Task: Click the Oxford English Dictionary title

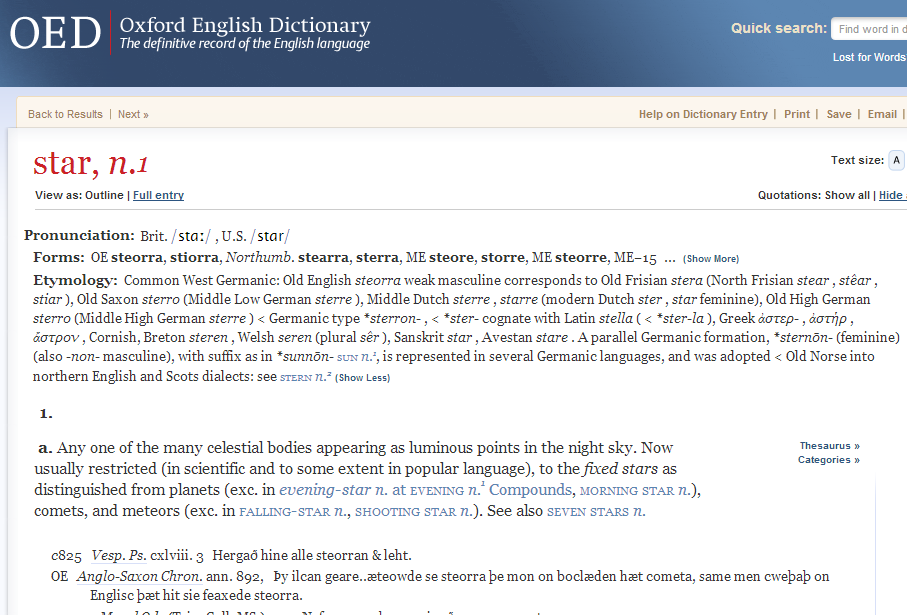Action: point(245,25)
